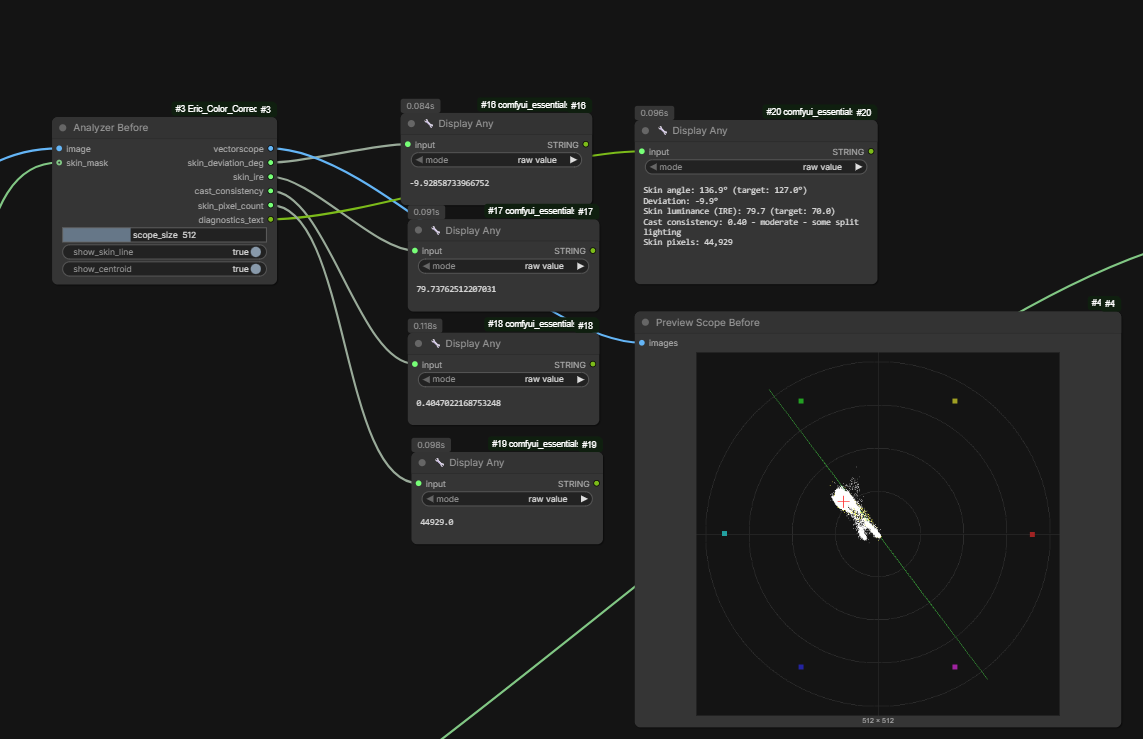Click the image input socket on Analyzer Before
The image size is (1143, 739).
59,149
